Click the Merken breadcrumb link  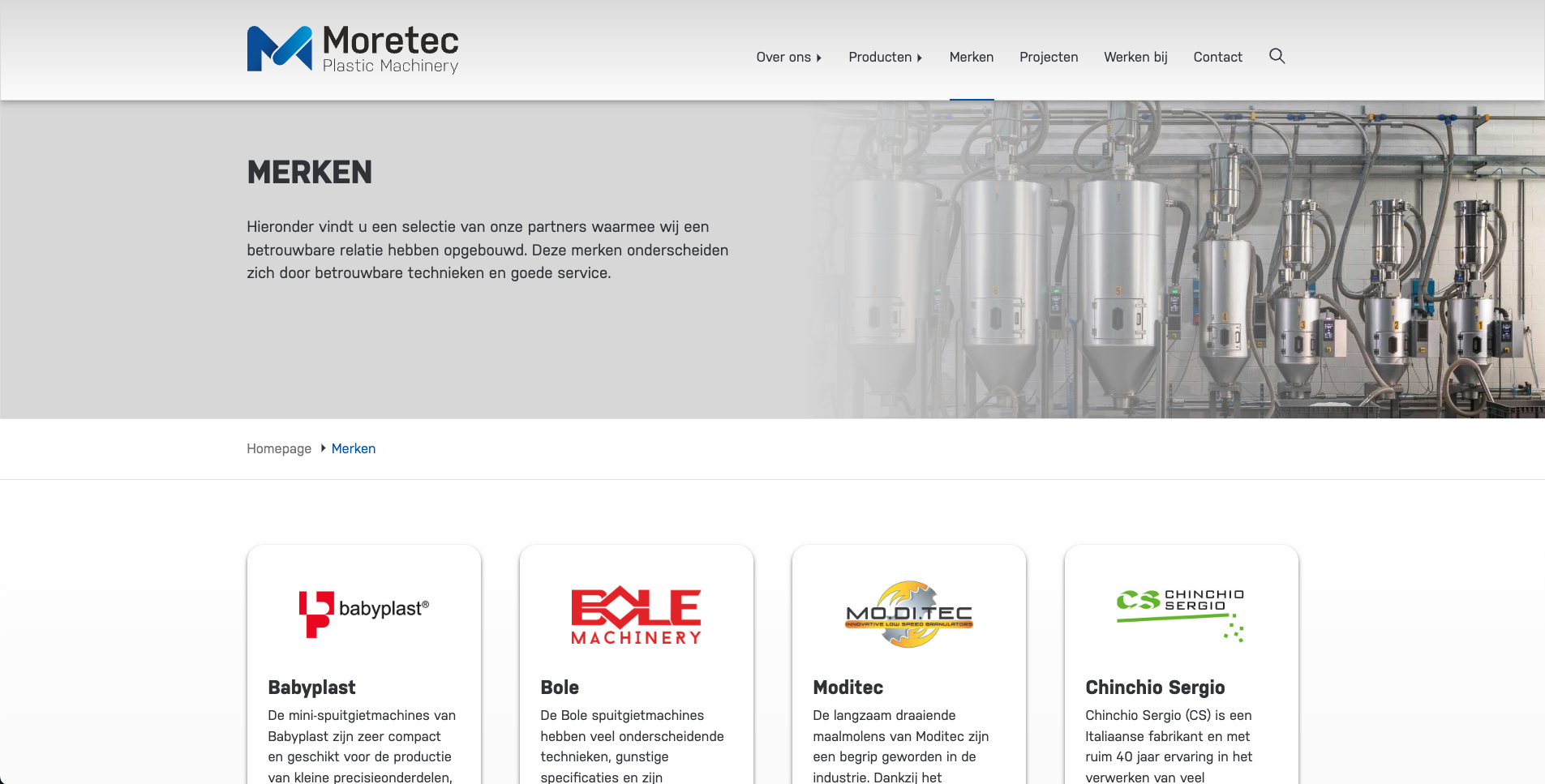[x=354, y=448]
